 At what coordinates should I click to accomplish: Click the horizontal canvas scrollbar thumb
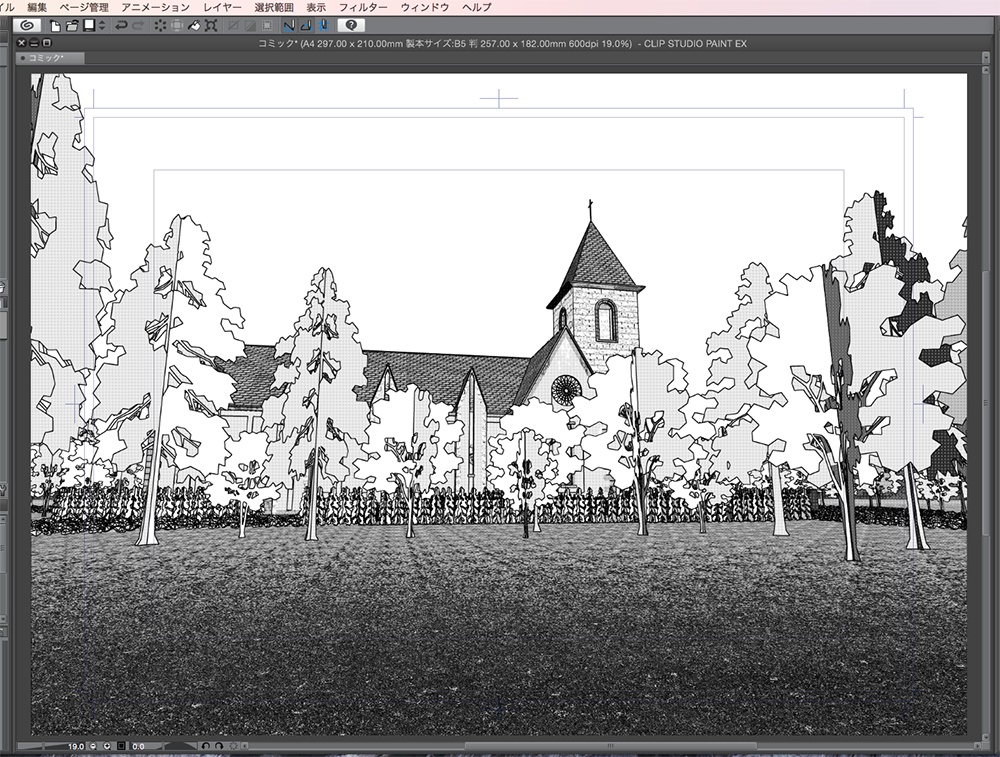point(610,746)
